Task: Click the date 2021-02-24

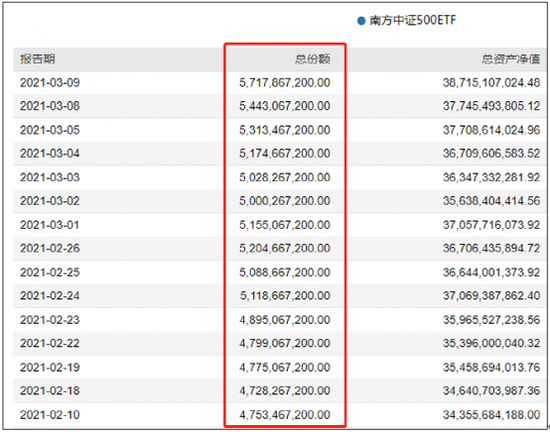Action: click(50, 296)
